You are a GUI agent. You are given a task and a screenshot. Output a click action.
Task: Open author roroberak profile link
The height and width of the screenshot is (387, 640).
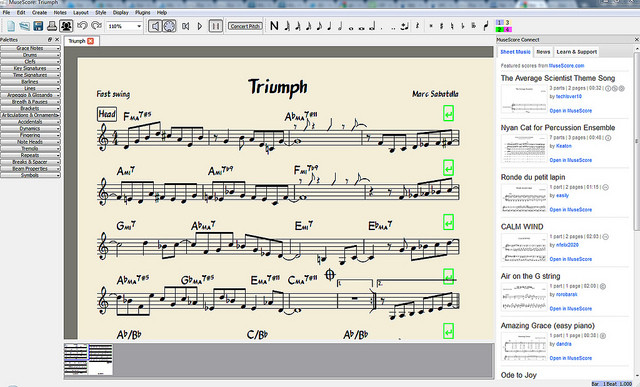point(567,294)
